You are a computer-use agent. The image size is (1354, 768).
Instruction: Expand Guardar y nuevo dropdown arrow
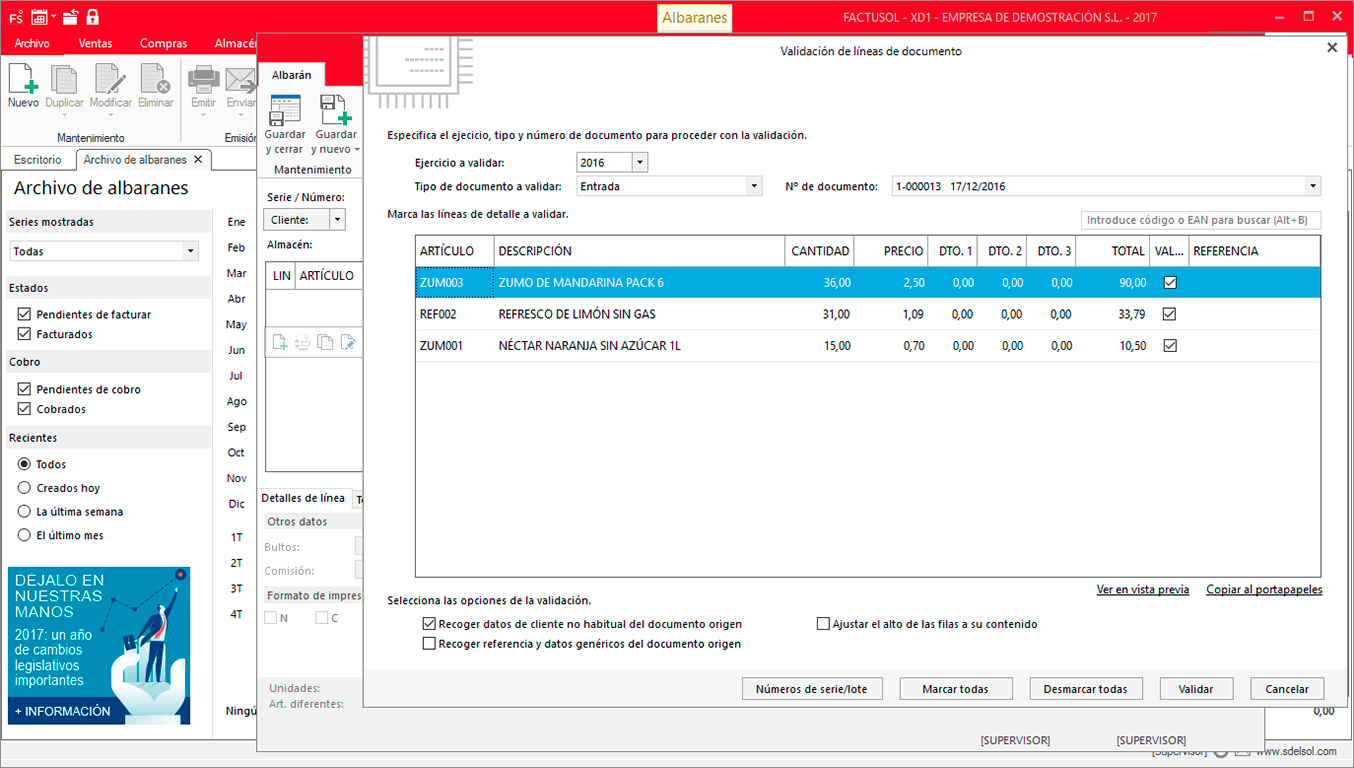[357, 150]
